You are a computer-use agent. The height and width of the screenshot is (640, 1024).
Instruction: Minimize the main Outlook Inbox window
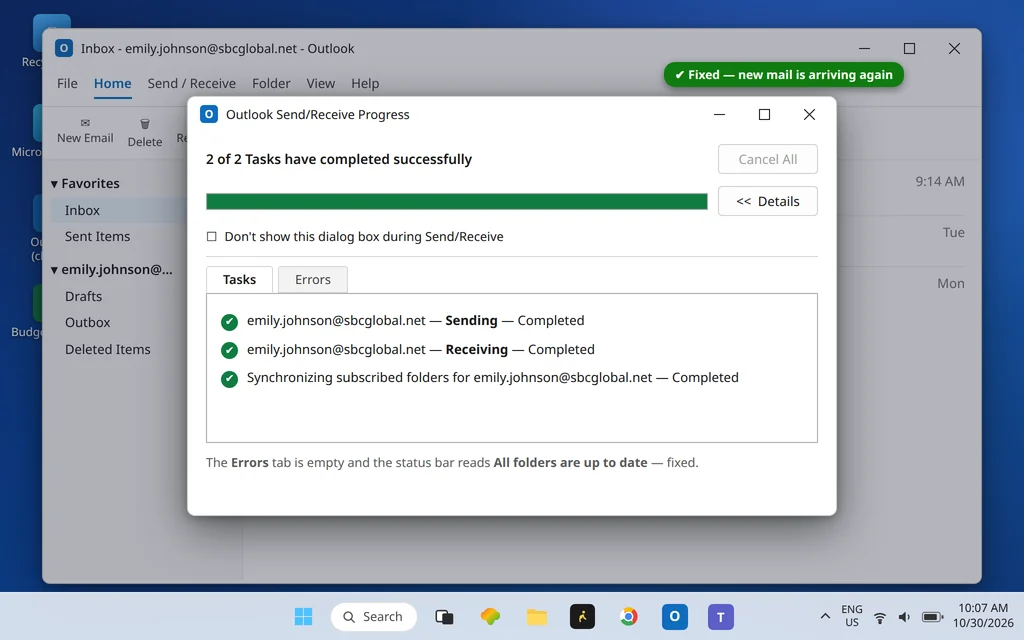click(864, 48)
